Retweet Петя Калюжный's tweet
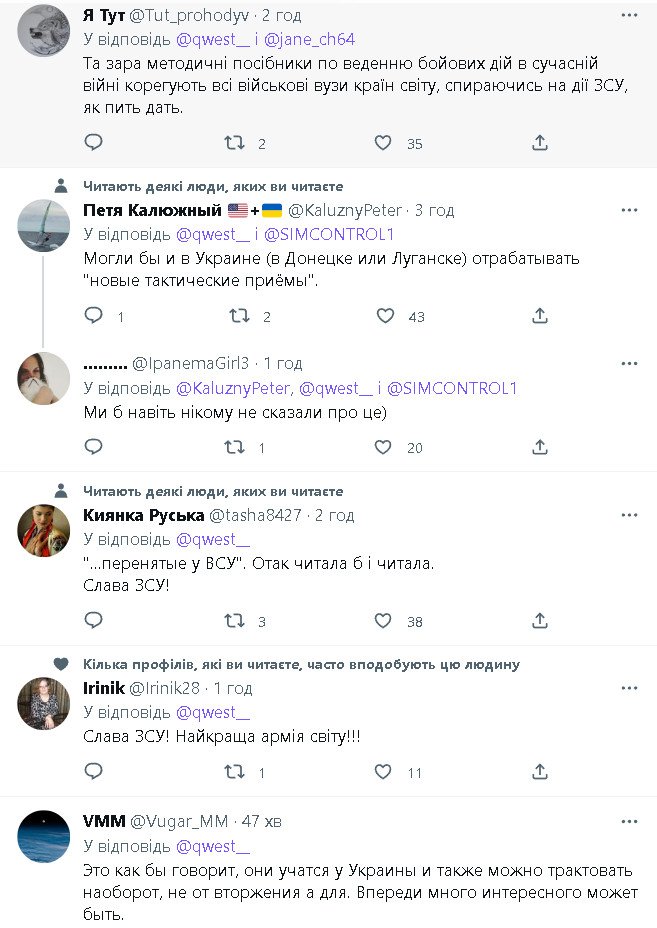Viewport: 657px width, 928px height. pyautogui.click(x=239, y=316)
